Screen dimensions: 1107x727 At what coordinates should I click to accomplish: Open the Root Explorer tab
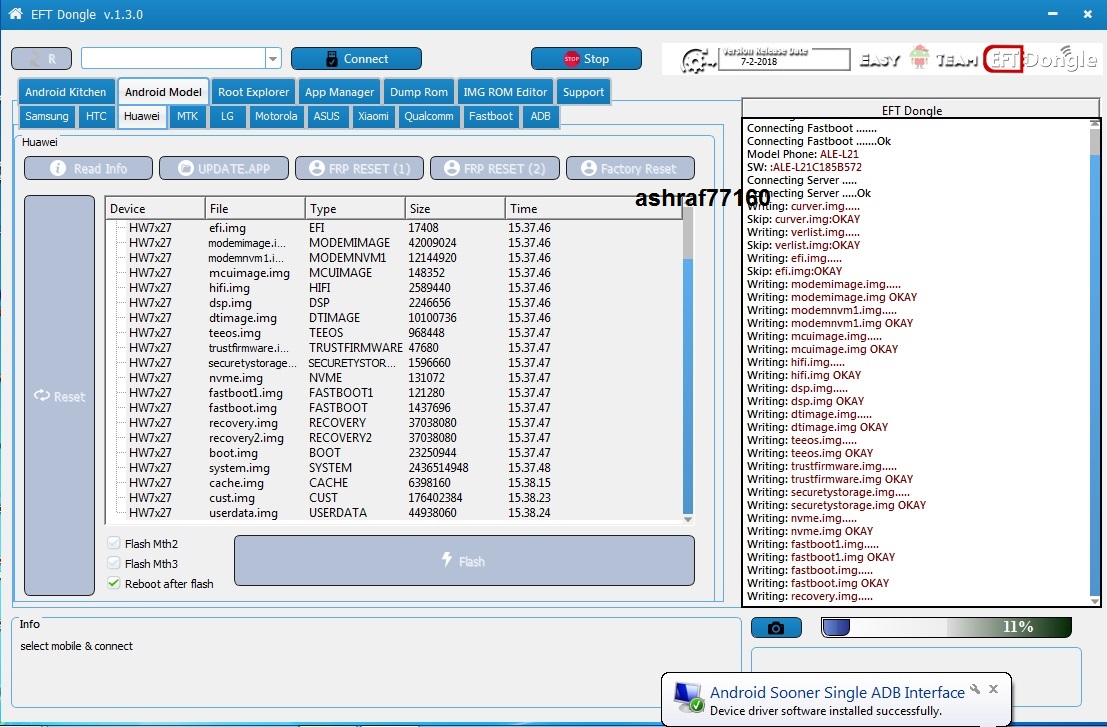click(x=253, y=92)
